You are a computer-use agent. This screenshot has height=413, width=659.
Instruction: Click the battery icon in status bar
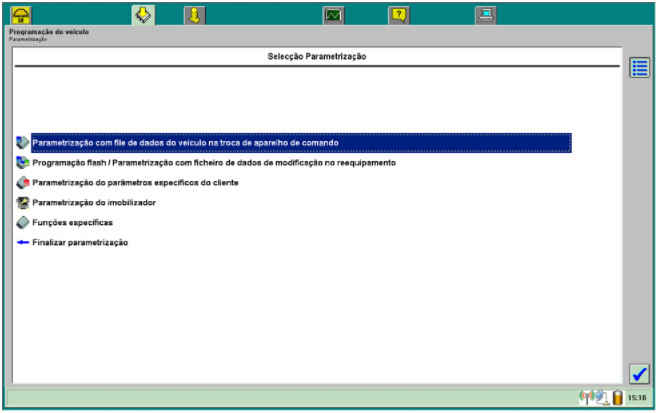click(618, 397)
